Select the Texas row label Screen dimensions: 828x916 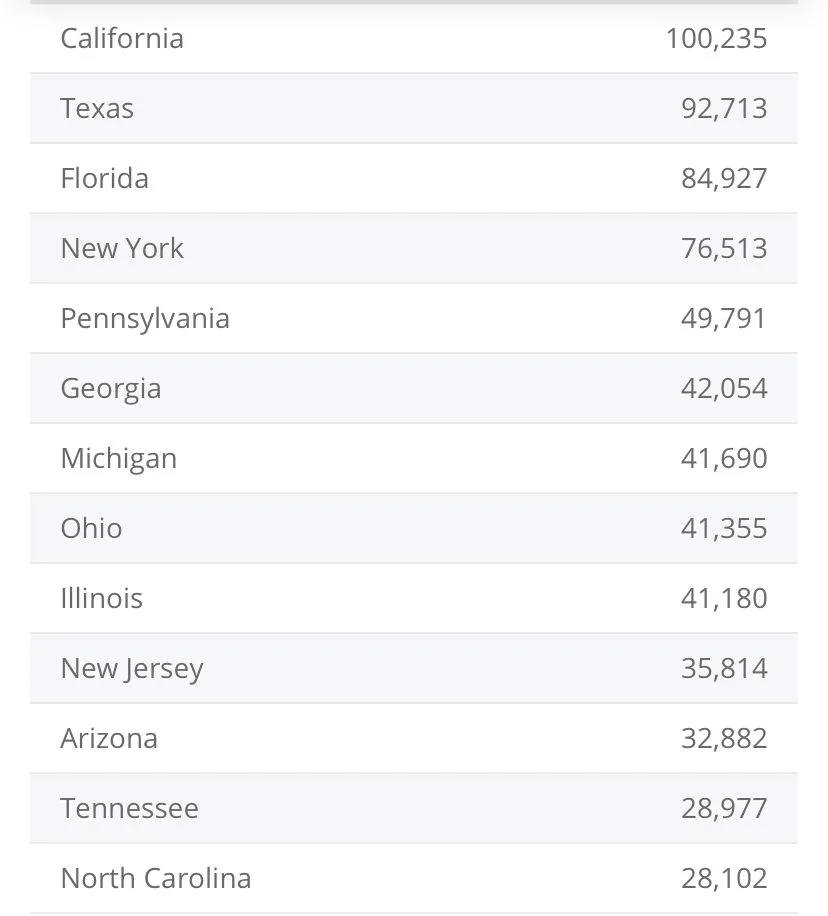pos(97,109)
